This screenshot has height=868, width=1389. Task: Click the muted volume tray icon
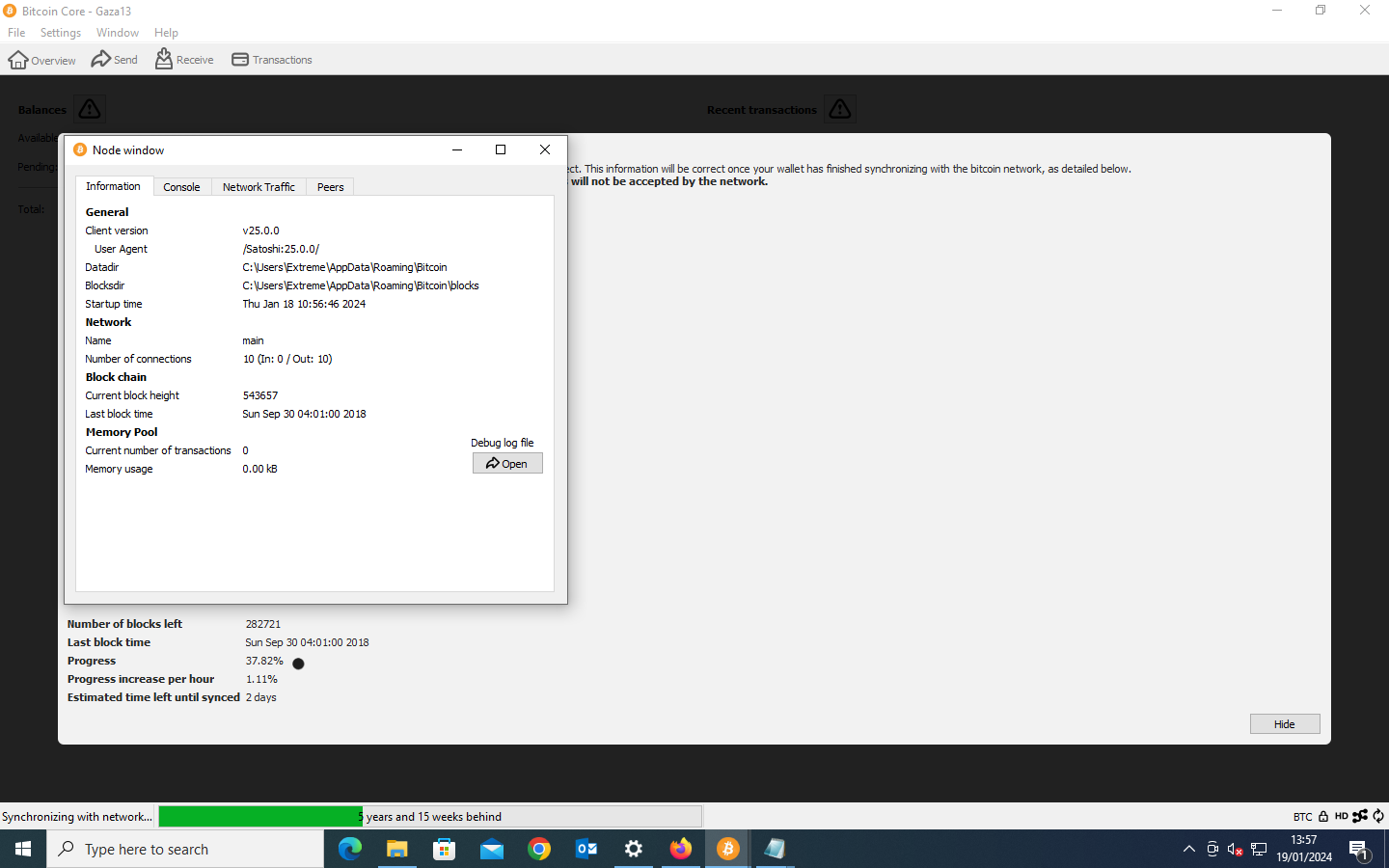pos(1235,849)
